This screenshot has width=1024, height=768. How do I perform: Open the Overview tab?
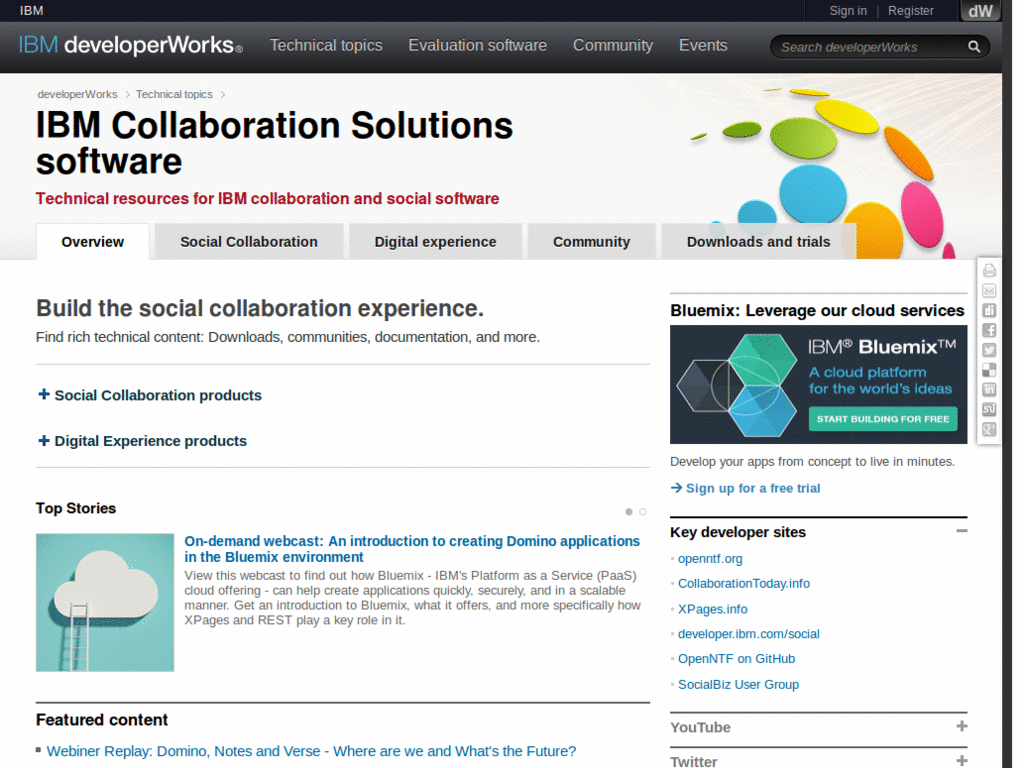(x=93, y=242)
